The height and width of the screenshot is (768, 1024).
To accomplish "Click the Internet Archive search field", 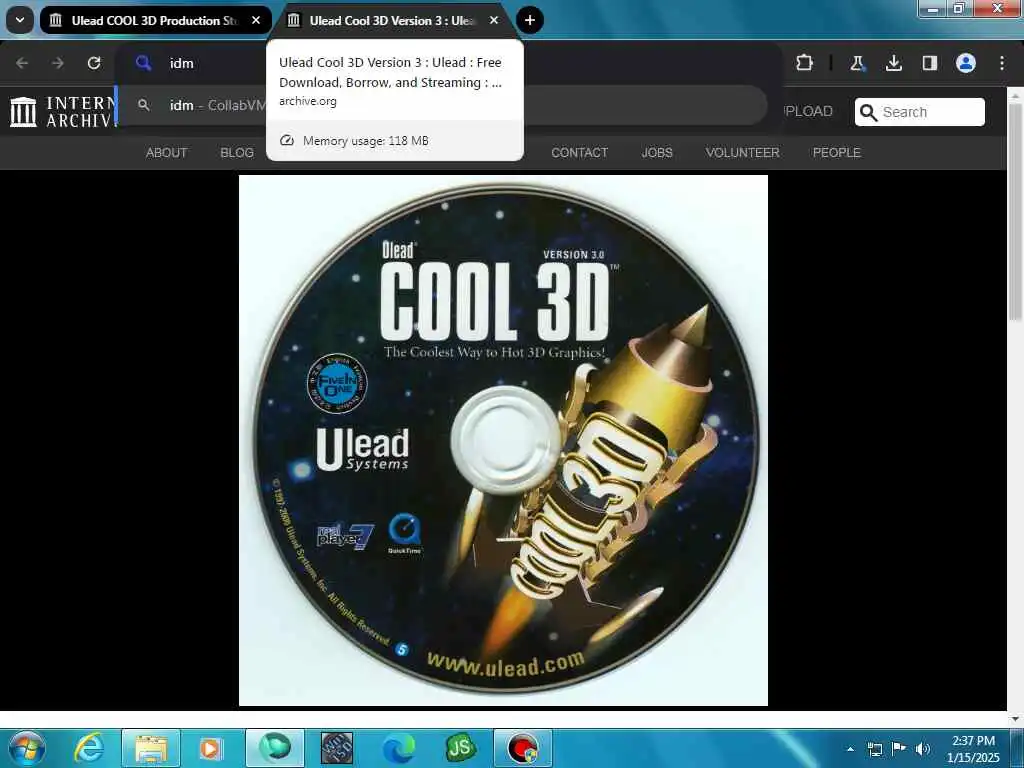I will [920, 112].
